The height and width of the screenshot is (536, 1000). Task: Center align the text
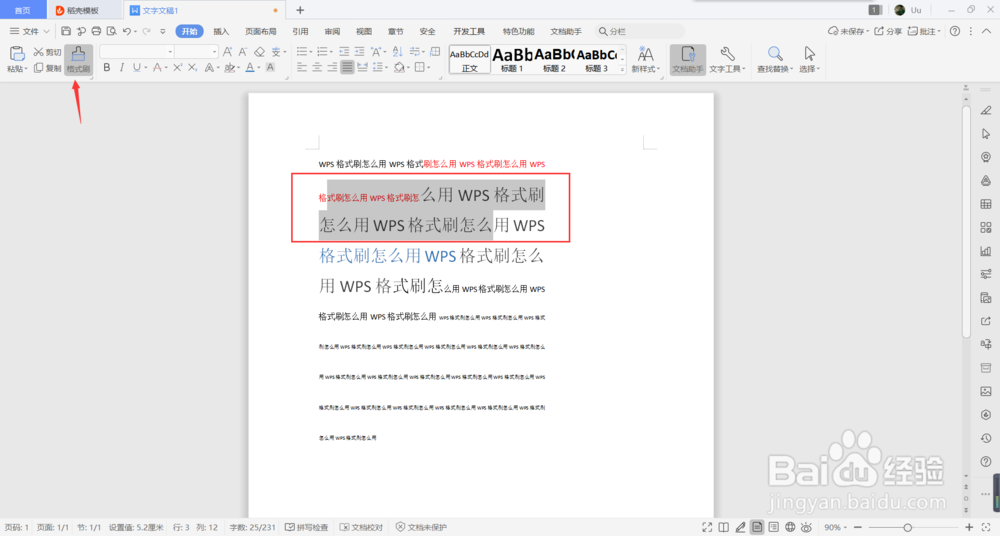pos(317,67)
